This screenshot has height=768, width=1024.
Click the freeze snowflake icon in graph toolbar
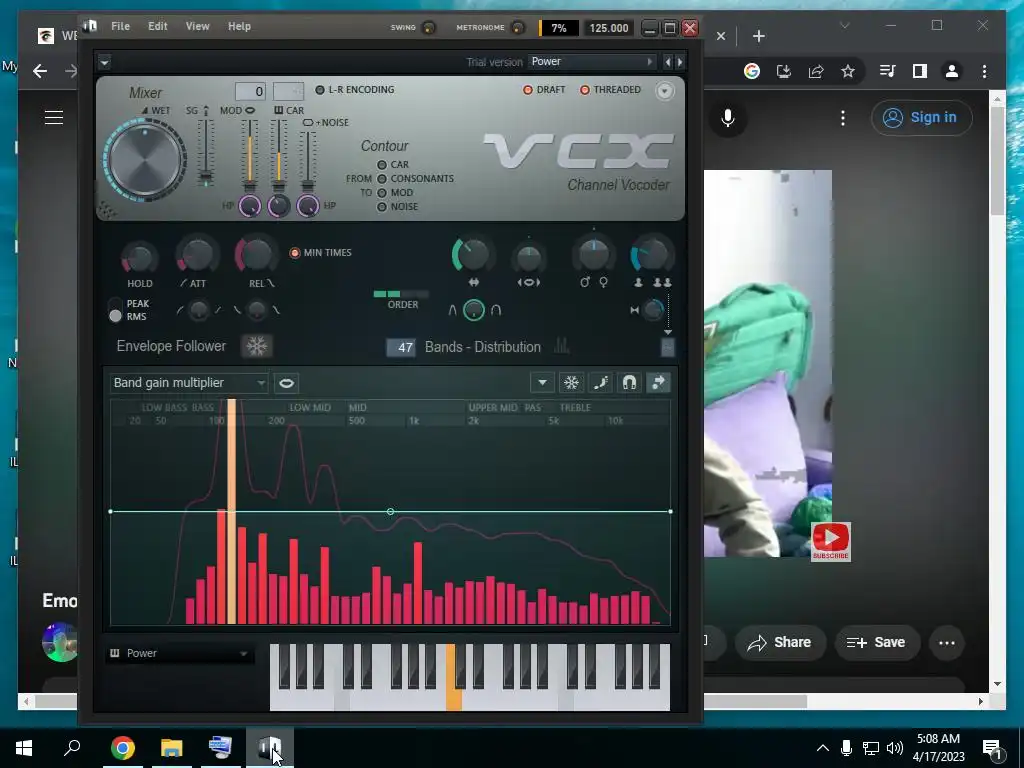(571, 383)
